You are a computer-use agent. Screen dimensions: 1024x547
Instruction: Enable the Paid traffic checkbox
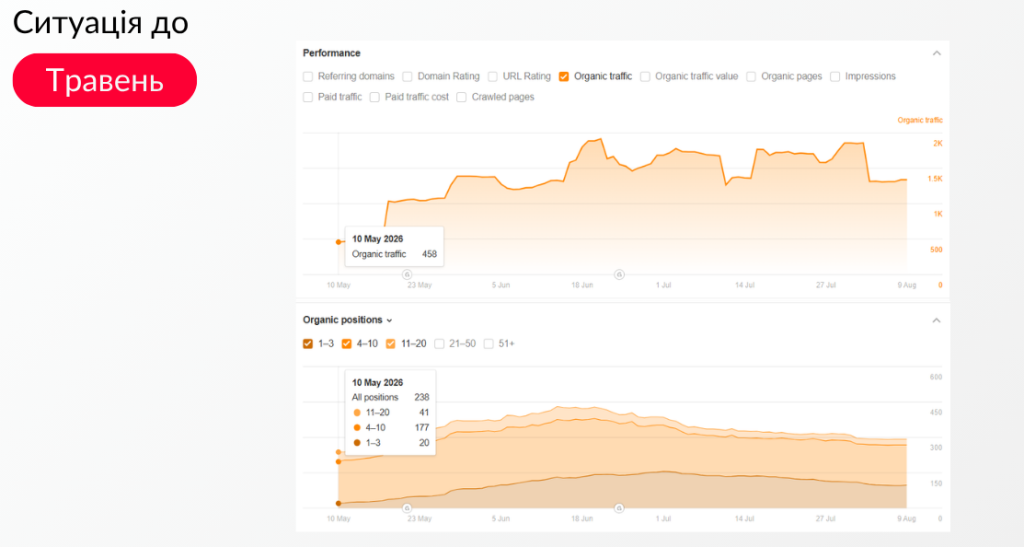click(x=308, y=97)
